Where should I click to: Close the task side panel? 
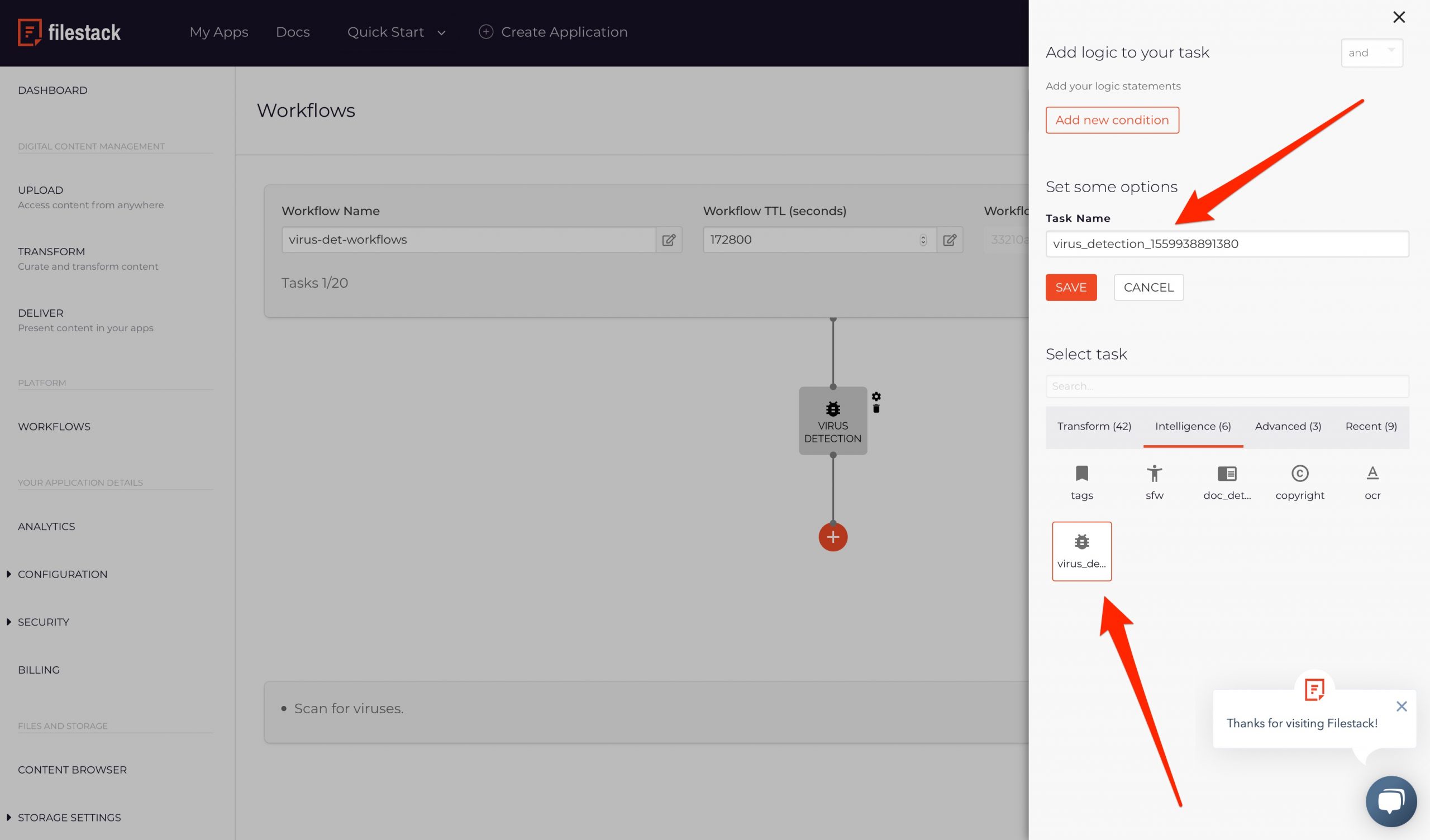point(1399,17)
